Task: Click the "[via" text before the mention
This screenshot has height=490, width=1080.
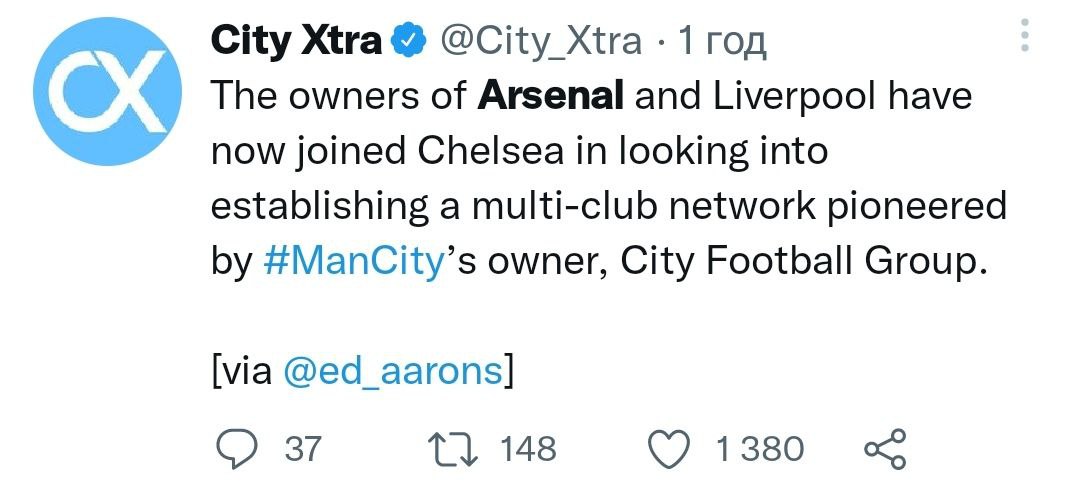Action: pos(241,370)
